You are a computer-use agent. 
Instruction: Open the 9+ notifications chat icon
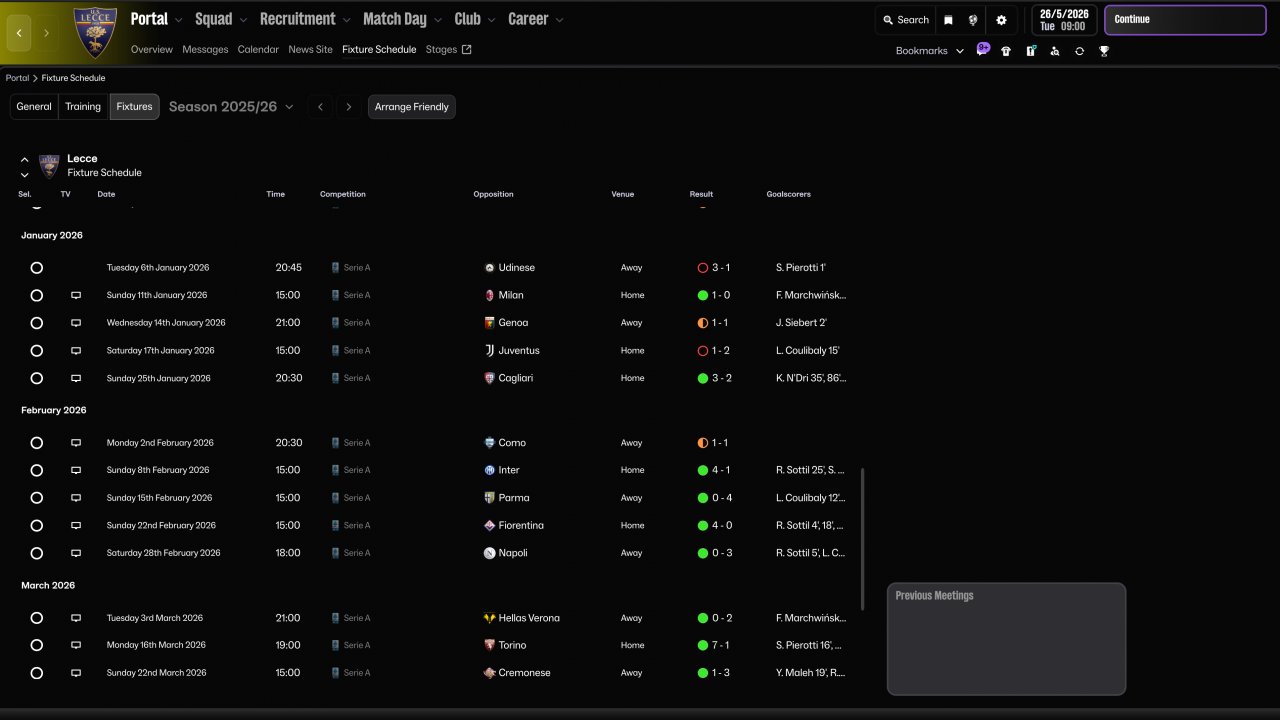pyautogui.click(x=983, y=49)
